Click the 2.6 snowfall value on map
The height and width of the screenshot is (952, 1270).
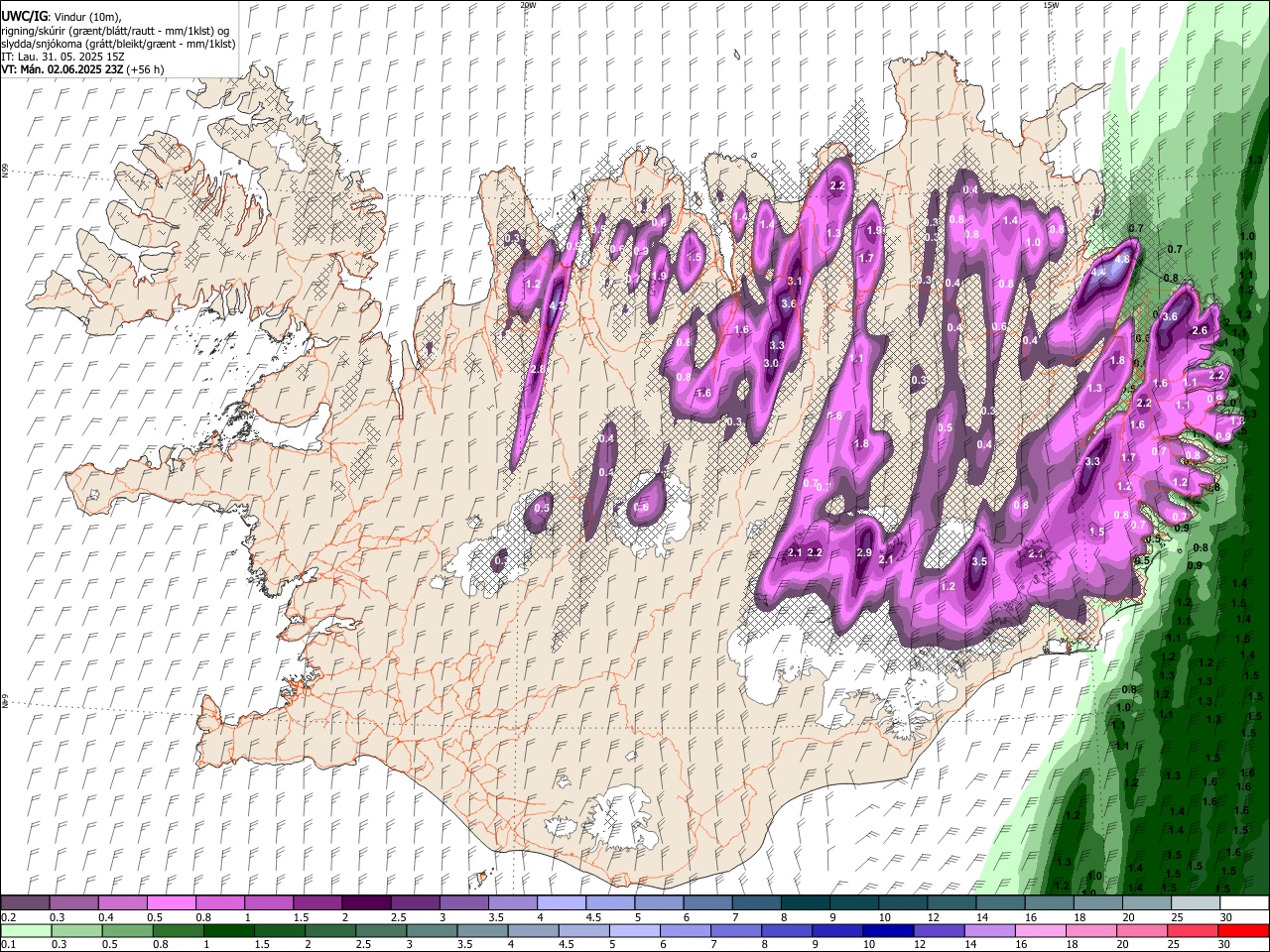[x=1199, y=330]
